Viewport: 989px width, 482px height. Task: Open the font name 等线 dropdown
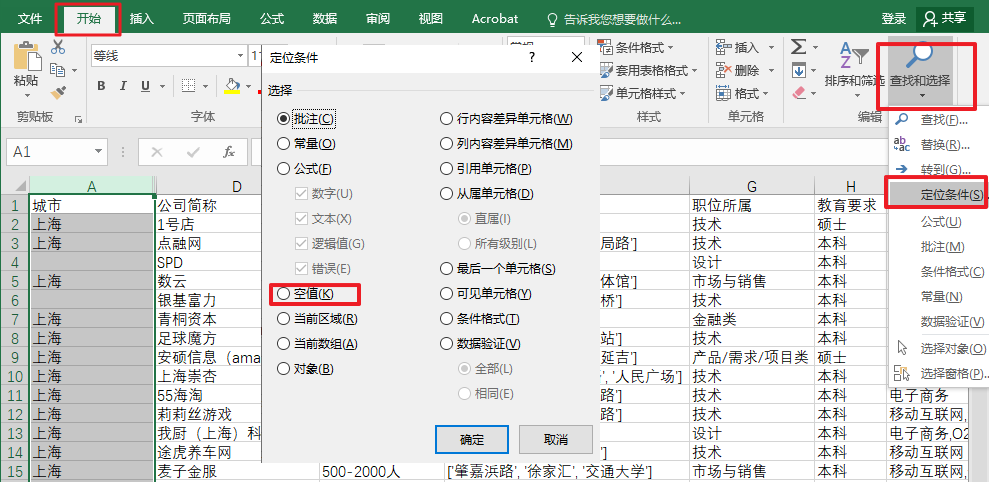tap(240, 56)
